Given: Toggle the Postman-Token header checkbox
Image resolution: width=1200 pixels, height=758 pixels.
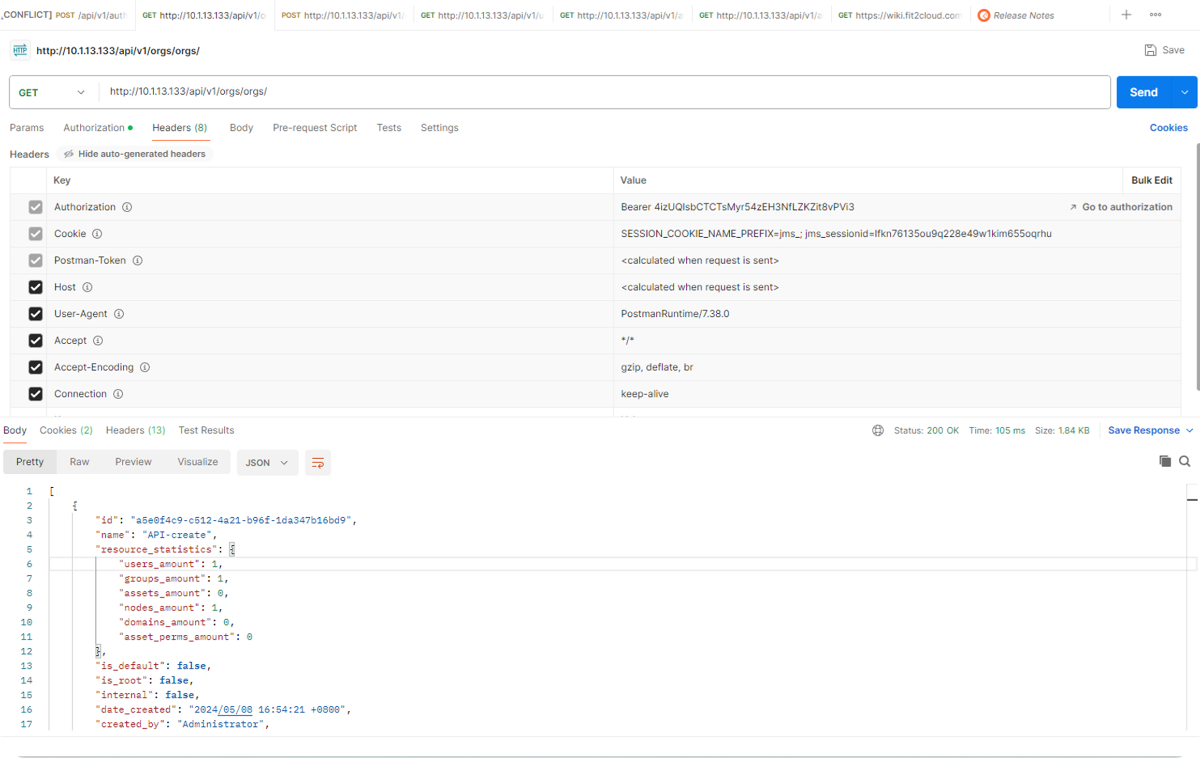Looking at the screenshot, I should [x=36, y=261].
